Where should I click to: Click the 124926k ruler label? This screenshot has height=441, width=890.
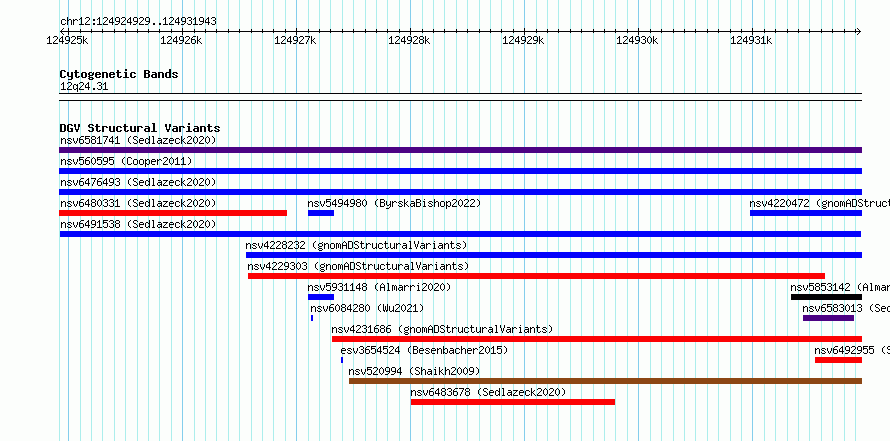click(182, 40)
